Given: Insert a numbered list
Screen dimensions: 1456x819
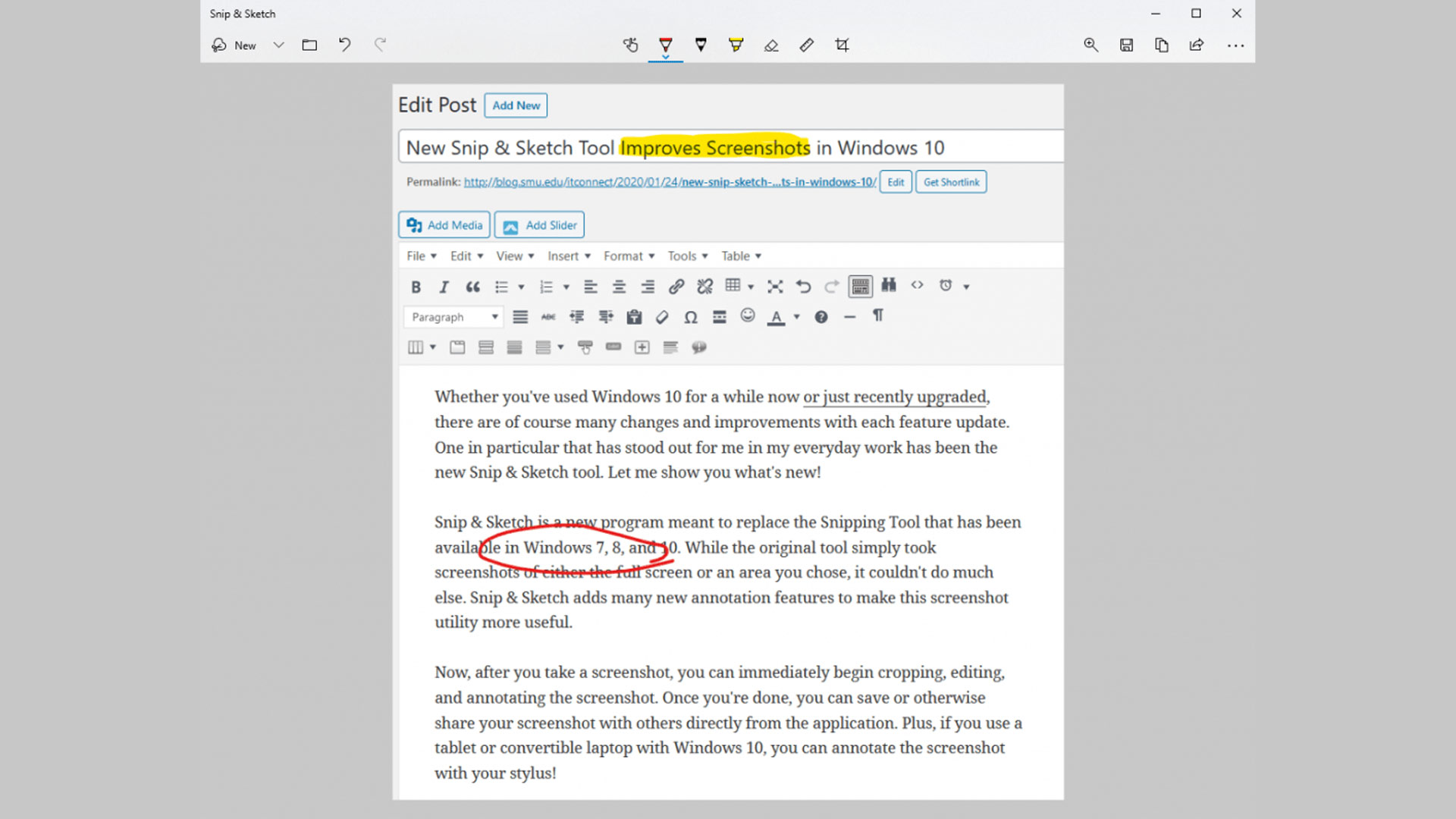Looking at the screenshot, I should [546, 287].
